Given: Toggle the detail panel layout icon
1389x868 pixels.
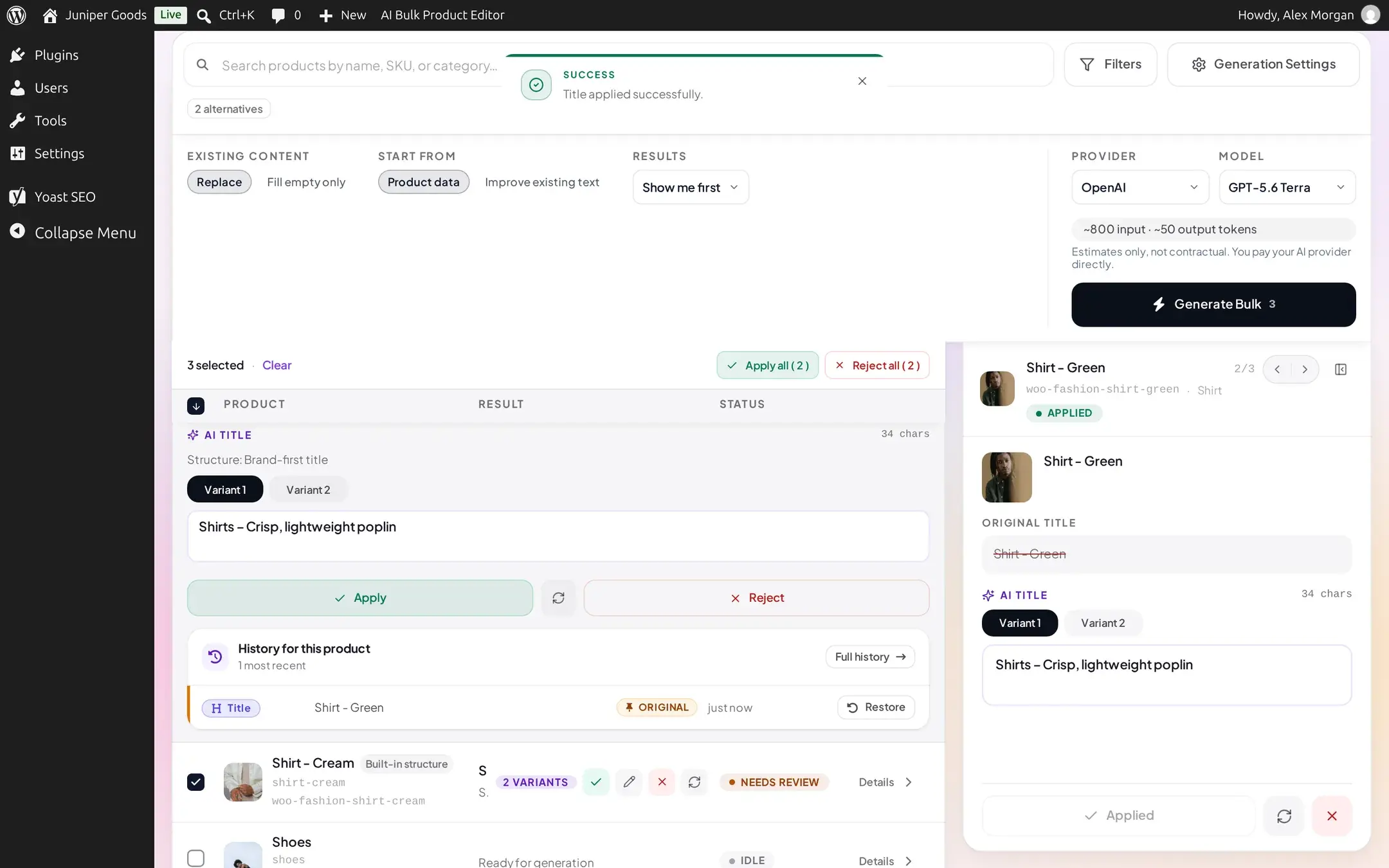Looking at the screenshot, I should point(1341,369).
